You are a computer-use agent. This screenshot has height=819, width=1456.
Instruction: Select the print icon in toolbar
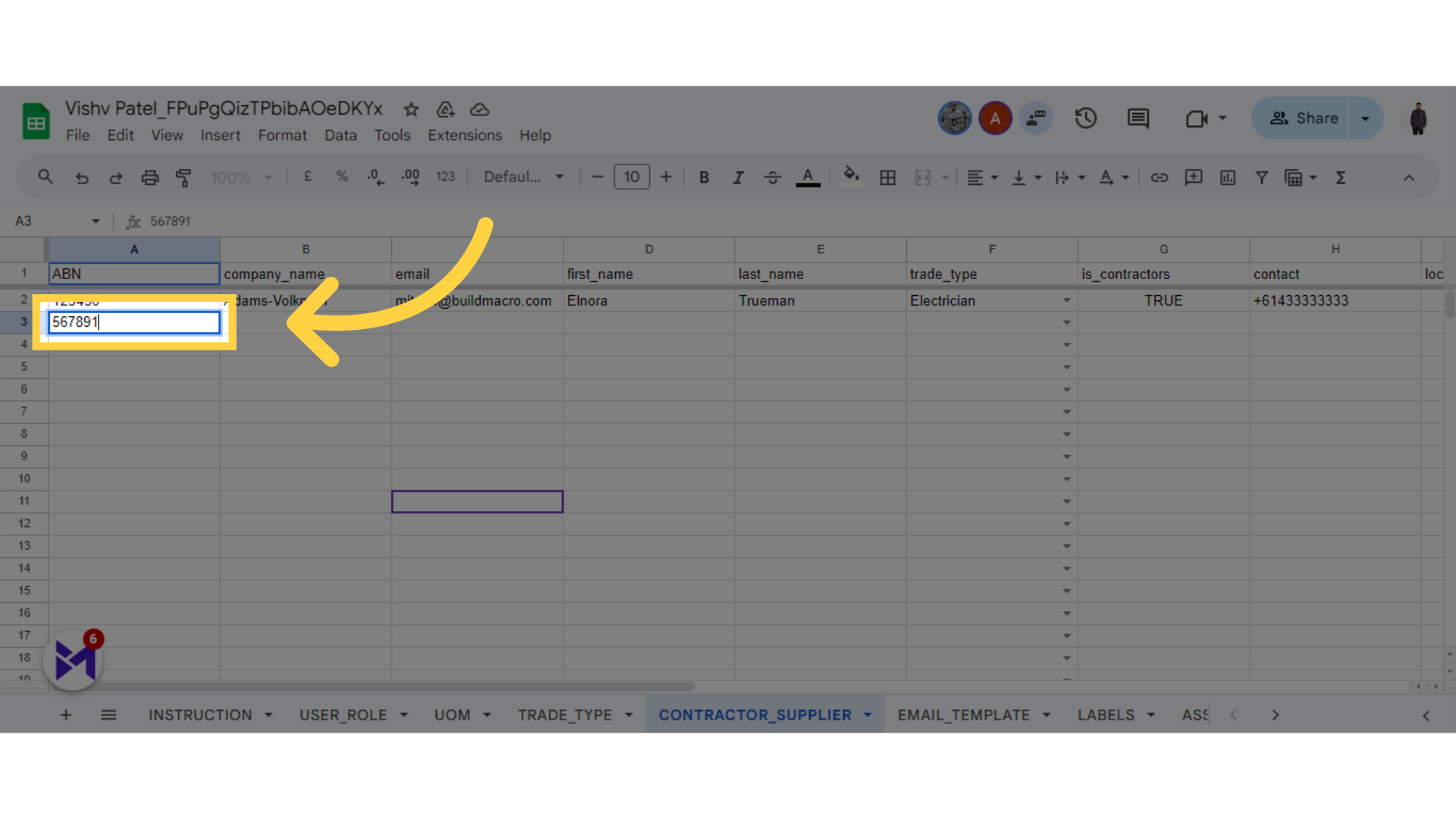tap(149, 178)
